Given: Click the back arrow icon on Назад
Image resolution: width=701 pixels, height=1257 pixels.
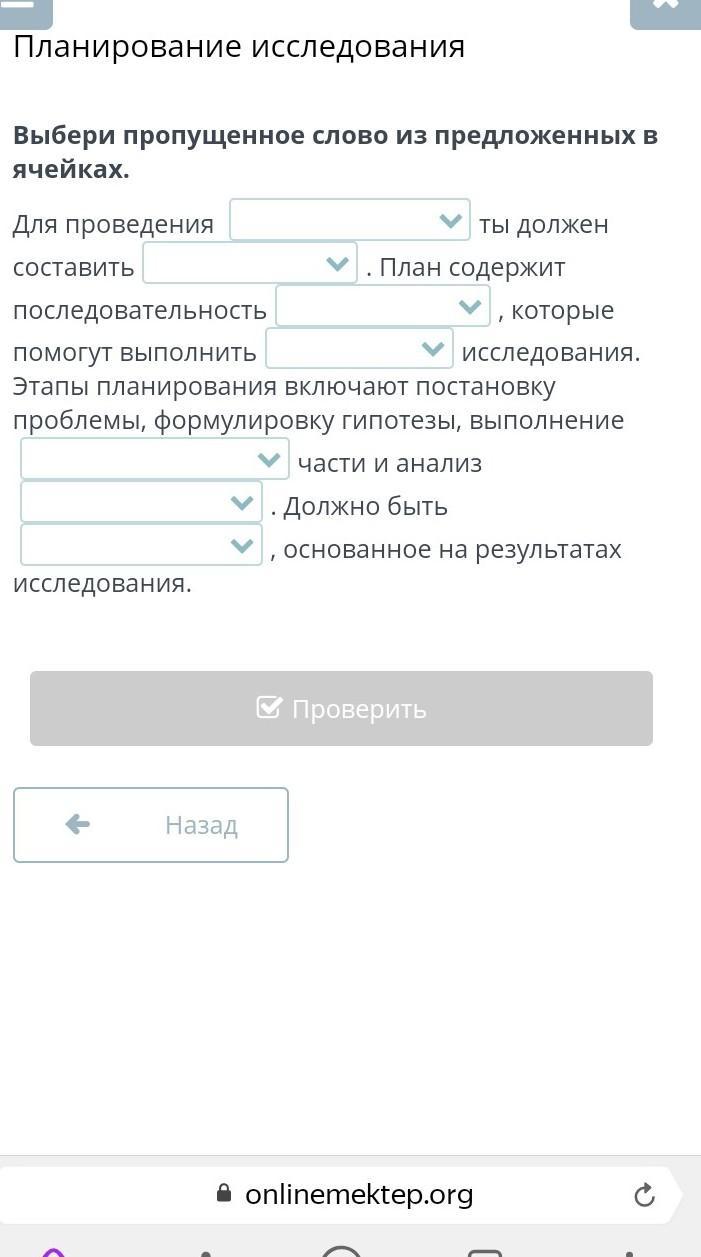Looking at the screenshot, I should click(77, 824).
